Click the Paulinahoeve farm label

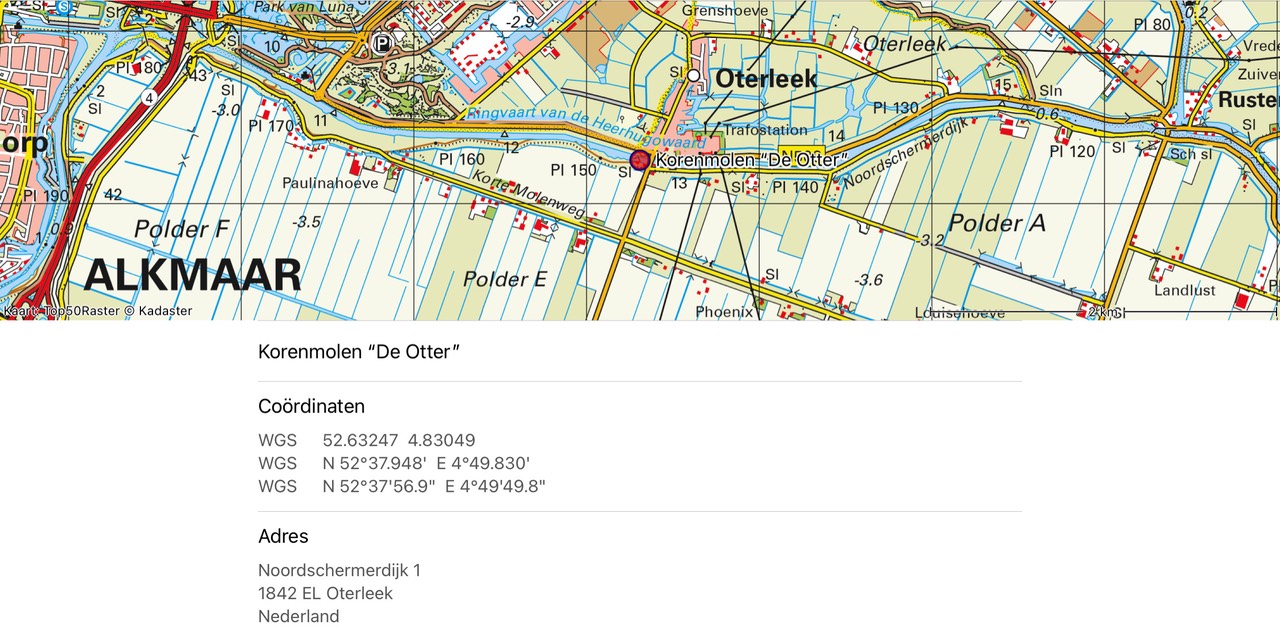(x=330, y=183)
